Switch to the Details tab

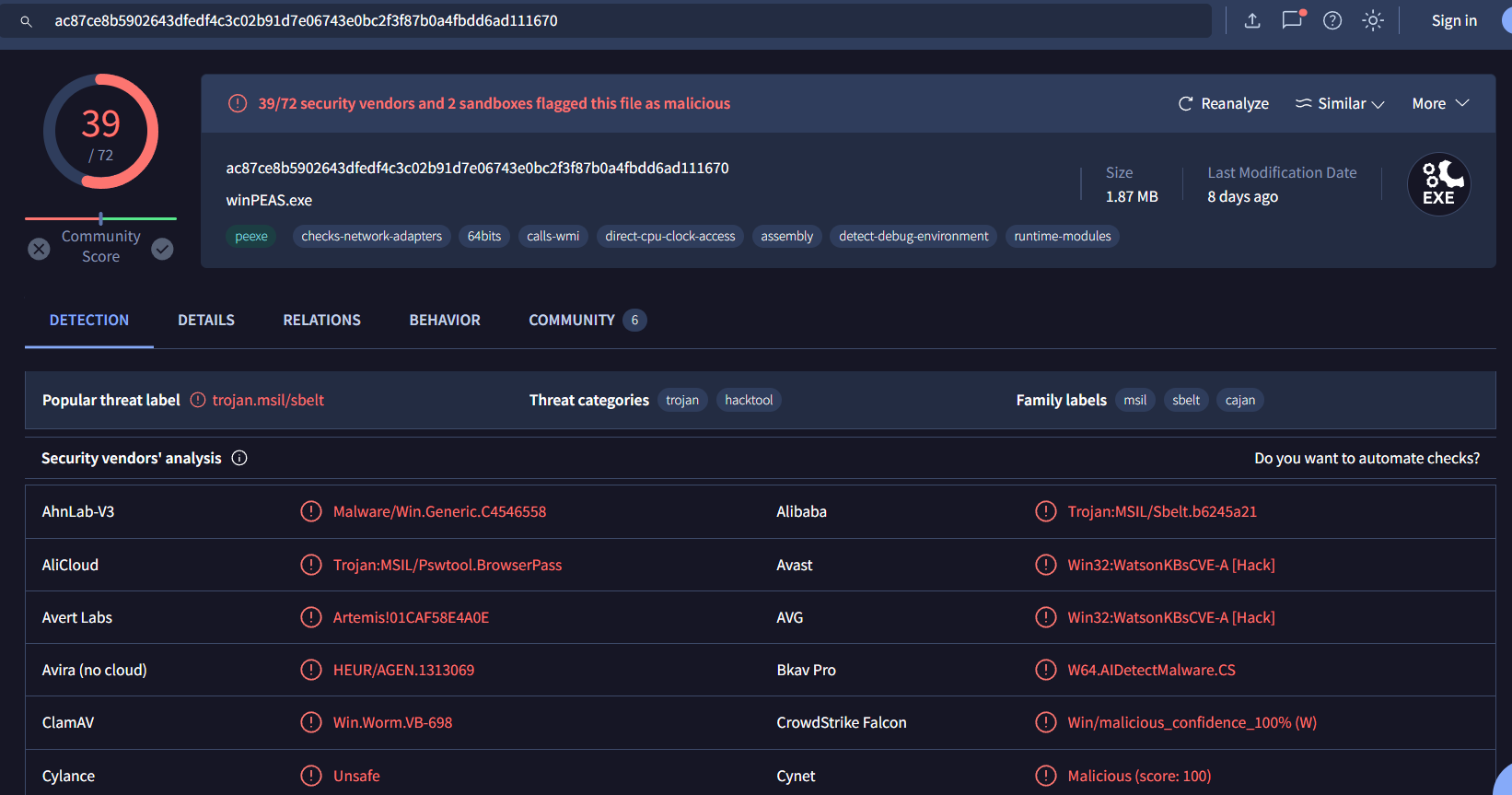(206, 320)
